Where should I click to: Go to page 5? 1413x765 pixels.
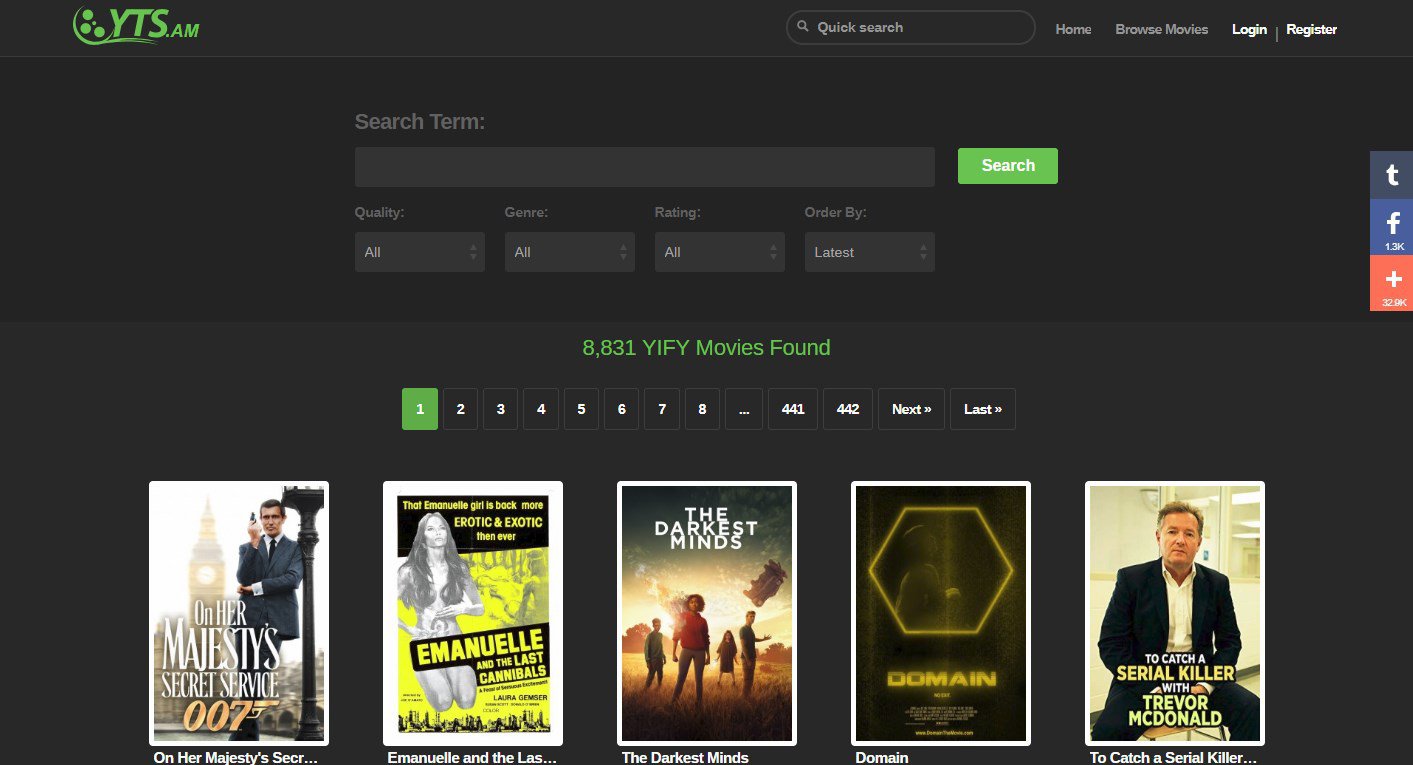(x=581, y=409)
